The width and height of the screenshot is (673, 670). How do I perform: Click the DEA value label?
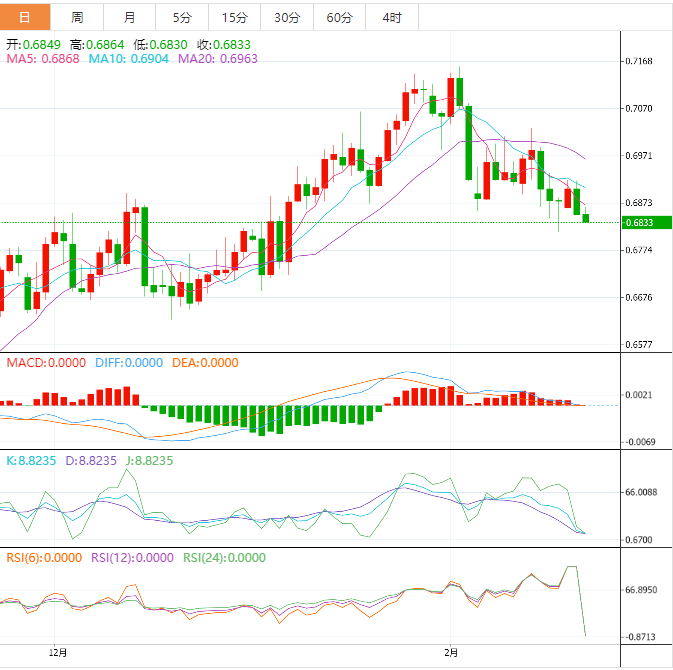pyautogui.click(x=204, y=363)
